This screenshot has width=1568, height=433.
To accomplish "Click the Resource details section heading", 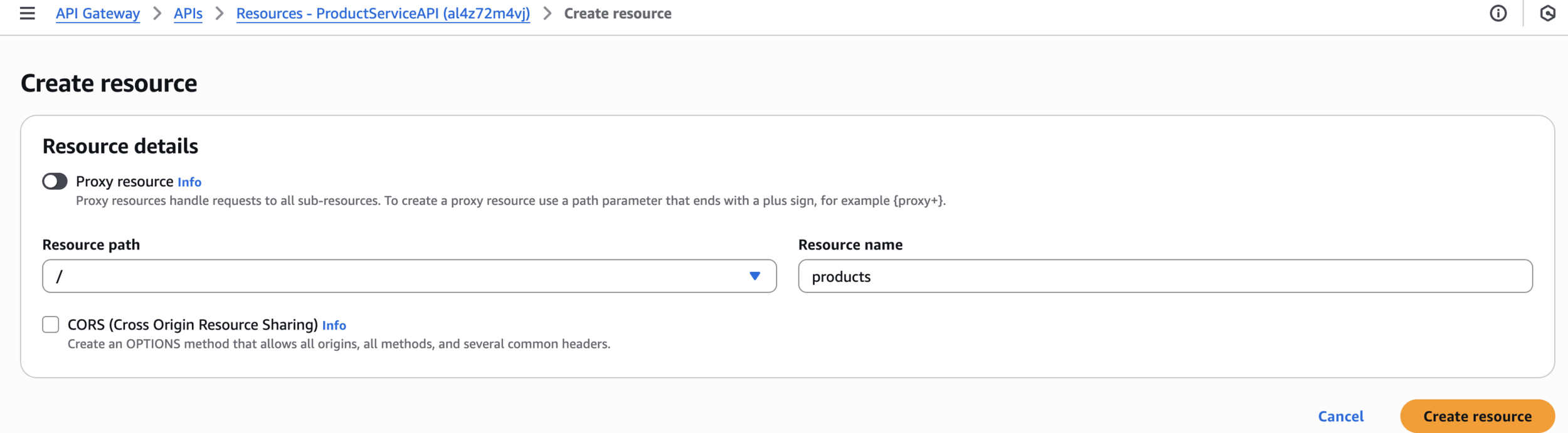I will (x=120, y=146).
